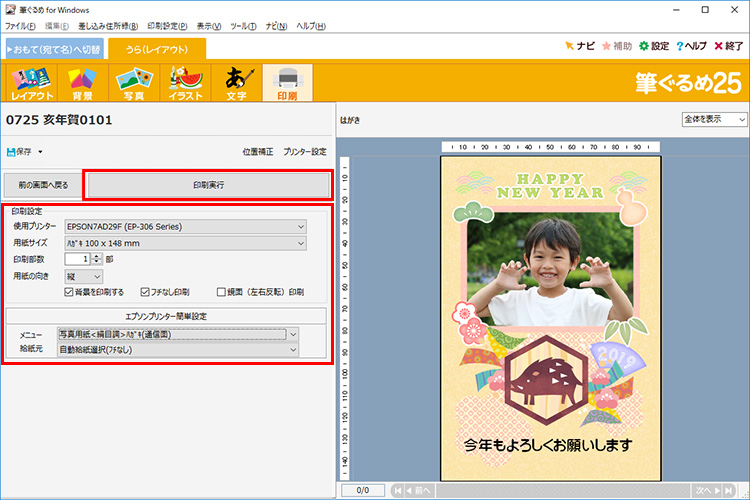Click the 印刷 (Print) printer icon
750x500 pixels.
click(x=287, y=84)
